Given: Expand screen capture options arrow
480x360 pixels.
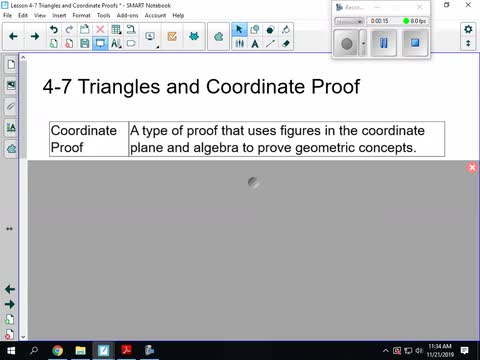Looking at the screenshot, I should tap(157, 47).
